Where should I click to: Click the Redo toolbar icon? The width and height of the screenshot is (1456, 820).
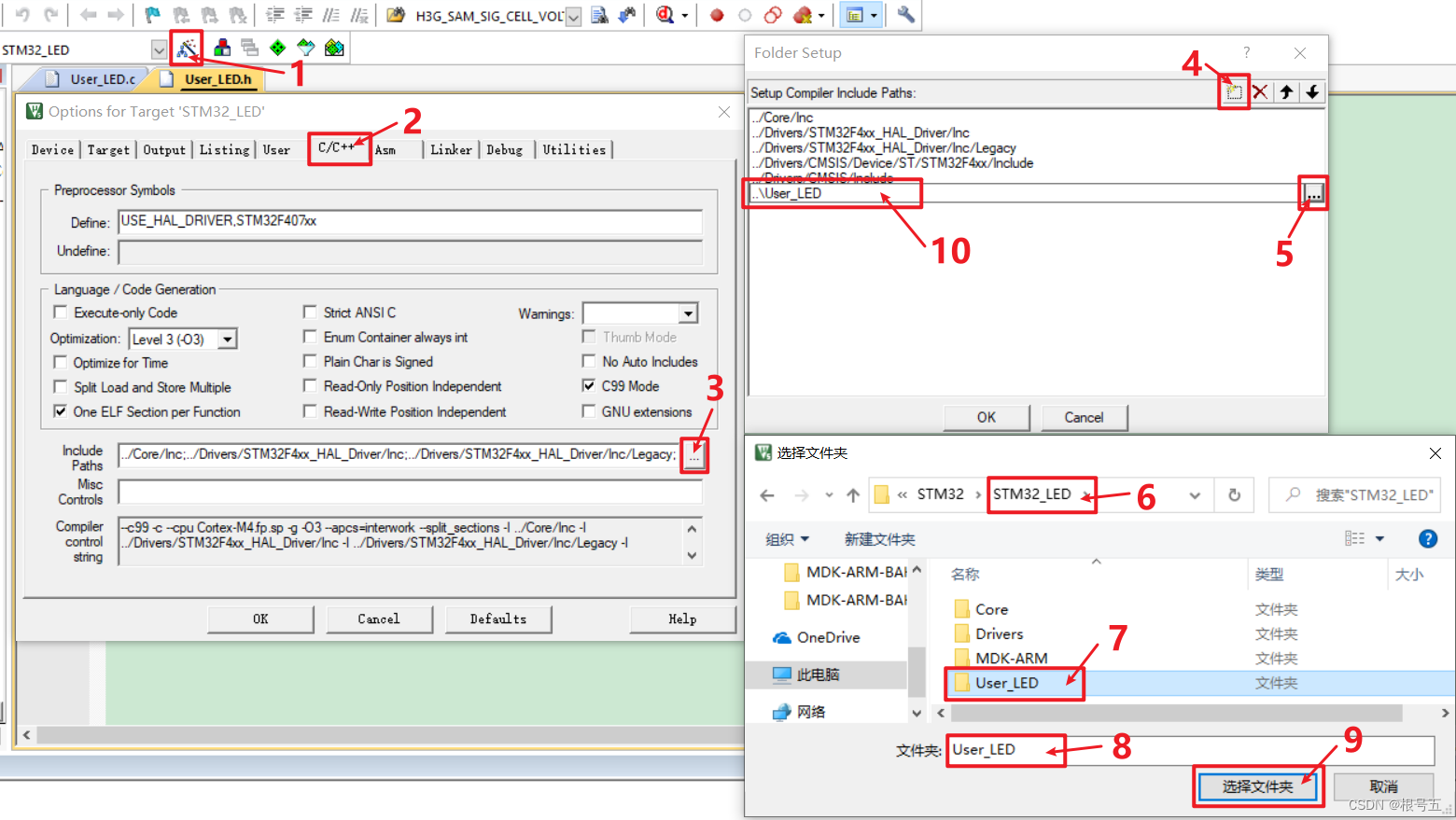click(x=51, y=15)
